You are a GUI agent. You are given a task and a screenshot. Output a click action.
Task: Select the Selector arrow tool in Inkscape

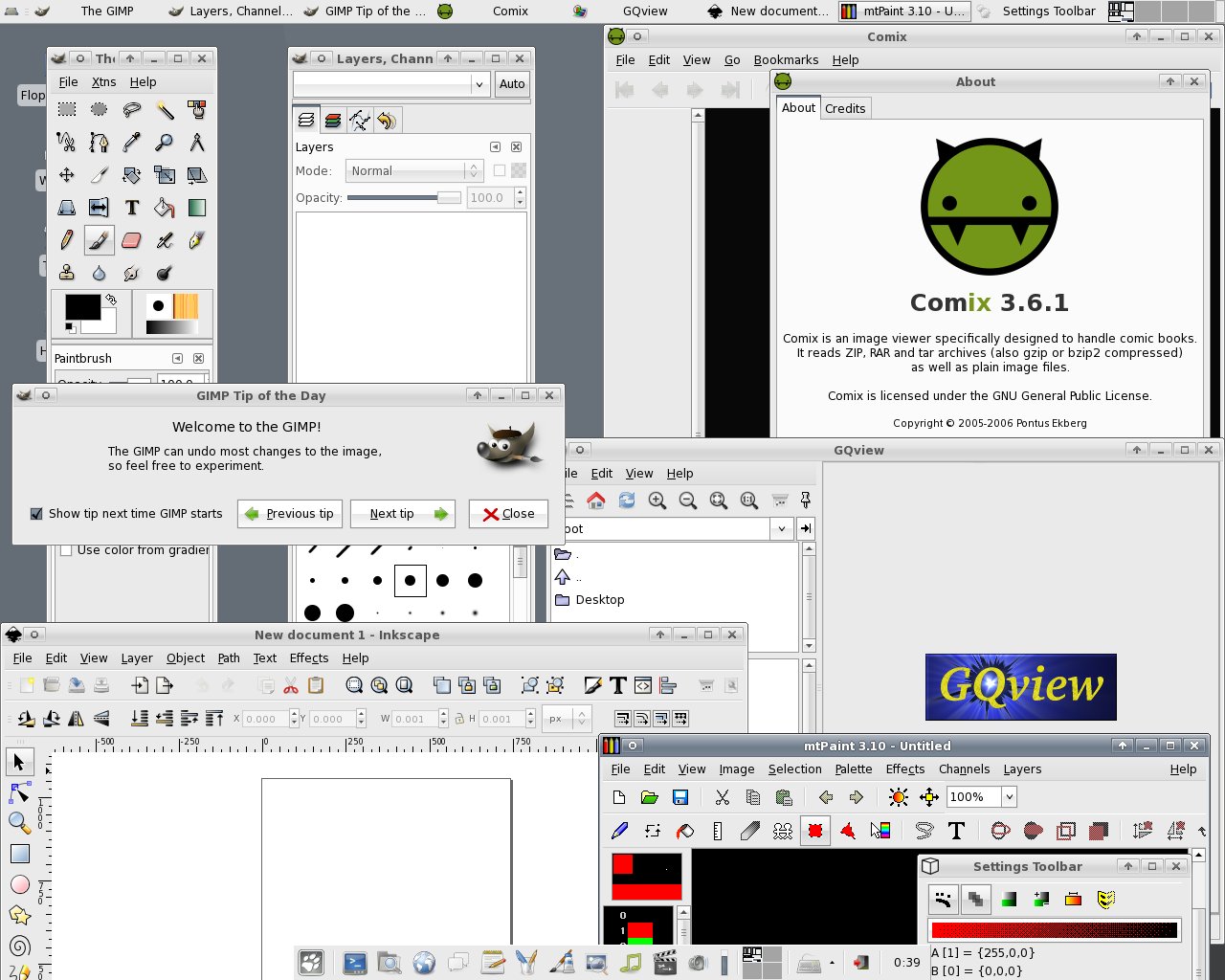(x=19, y=763)
